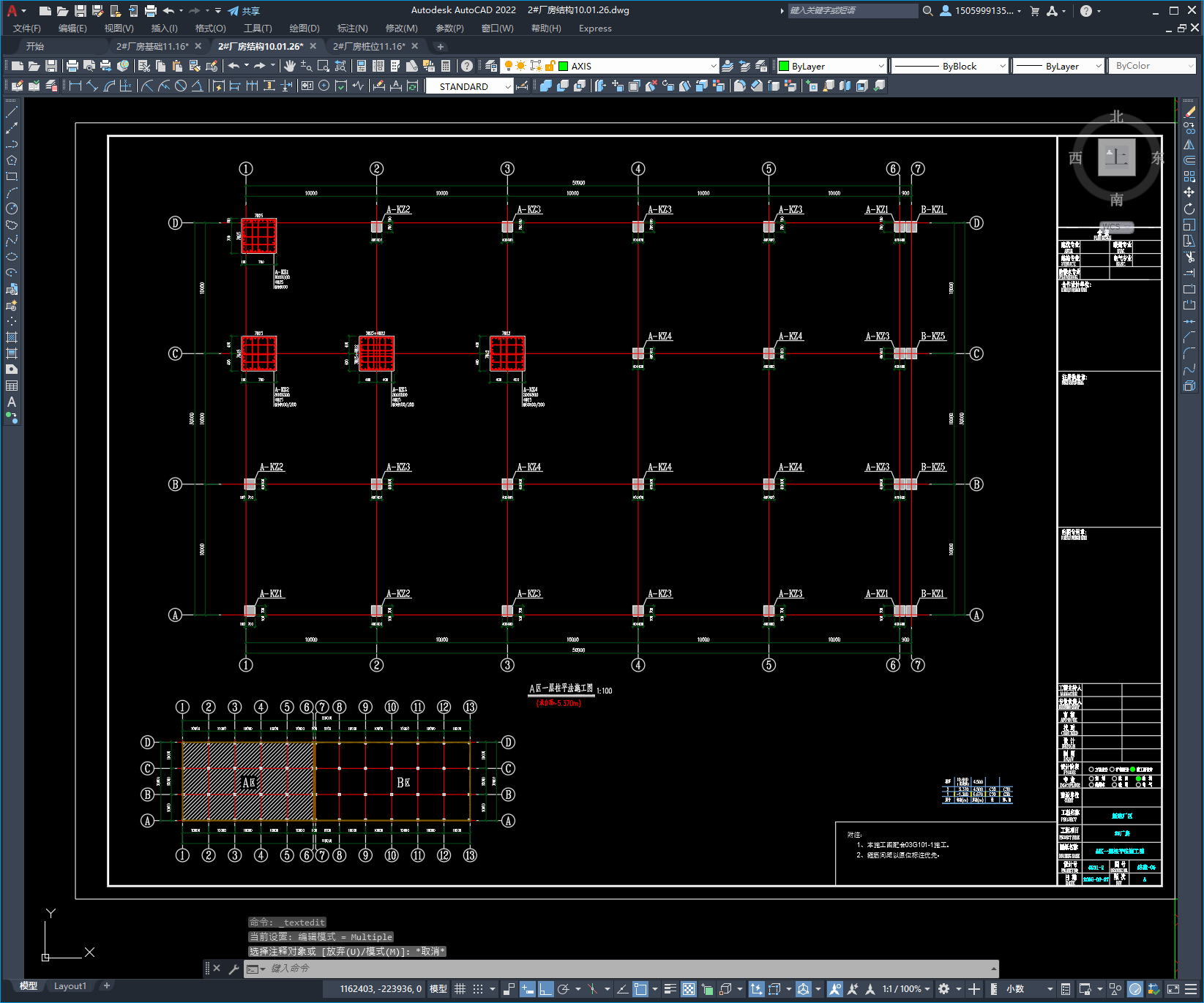Screen dimensions: 1204x1003
Task: Click the 共享 share button
Action: click(x=244, y=11)
